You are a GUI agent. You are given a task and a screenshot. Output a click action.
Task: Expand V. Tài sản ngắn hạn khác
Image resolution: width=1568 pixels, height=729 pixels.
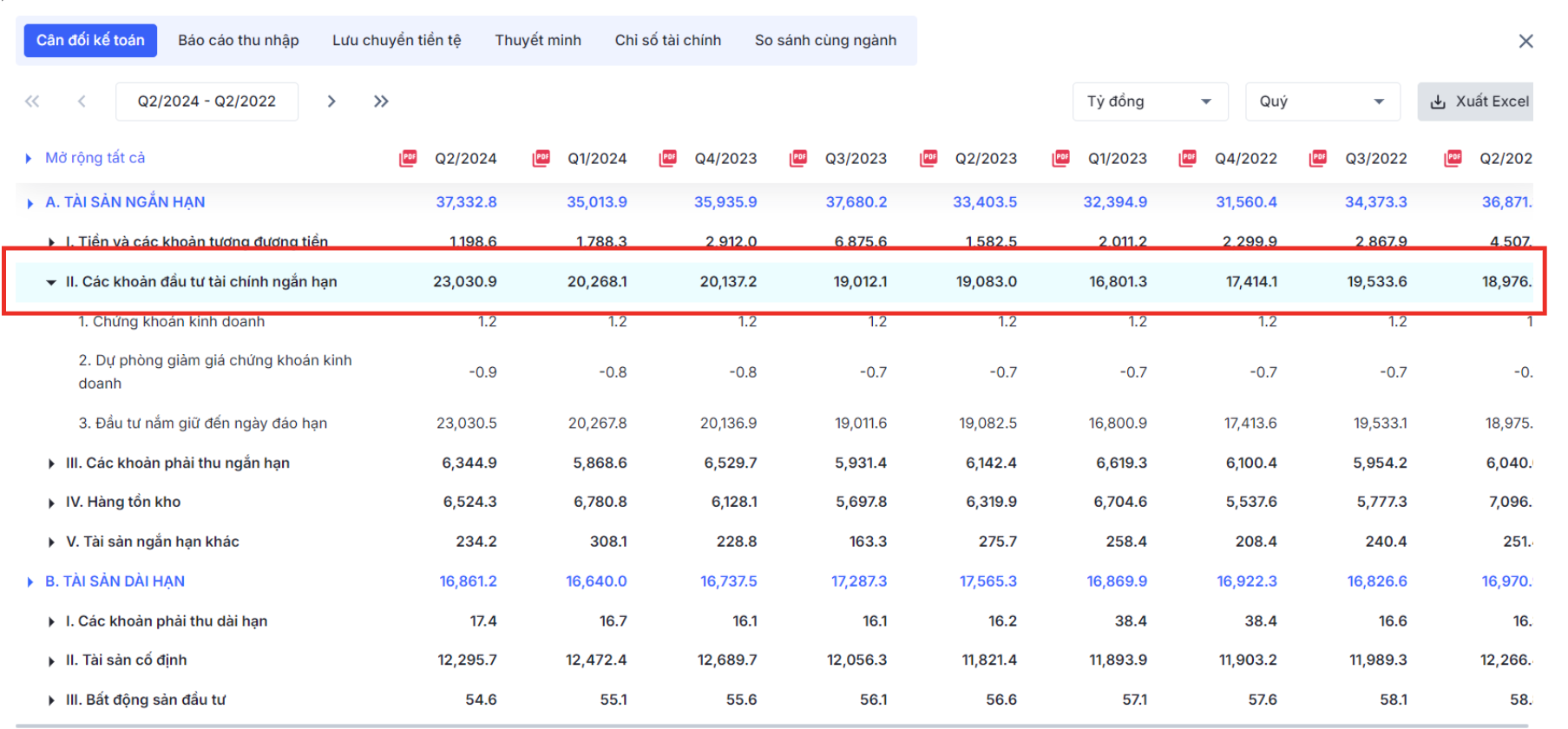tap(51, 542)
